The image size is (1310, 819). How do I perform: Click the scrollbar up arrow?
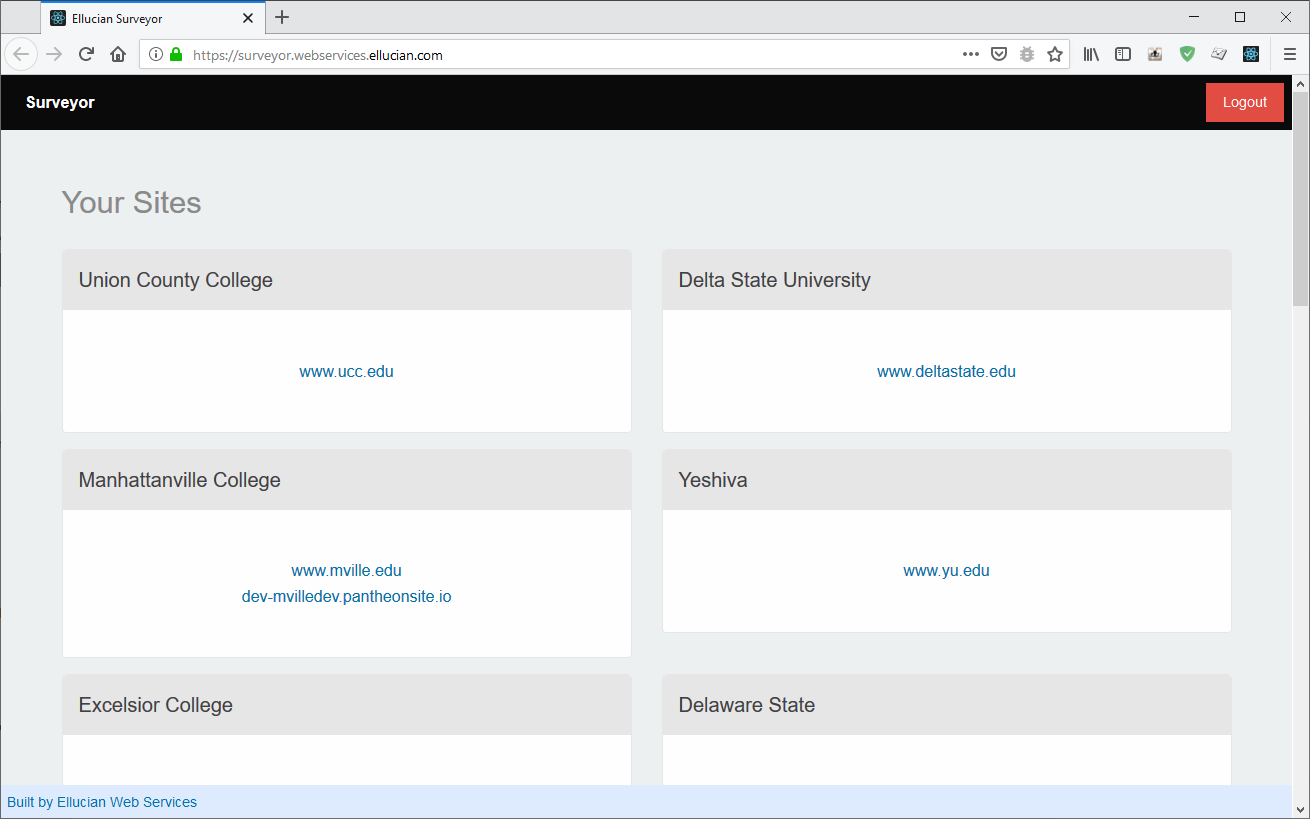click(1300, 84)
